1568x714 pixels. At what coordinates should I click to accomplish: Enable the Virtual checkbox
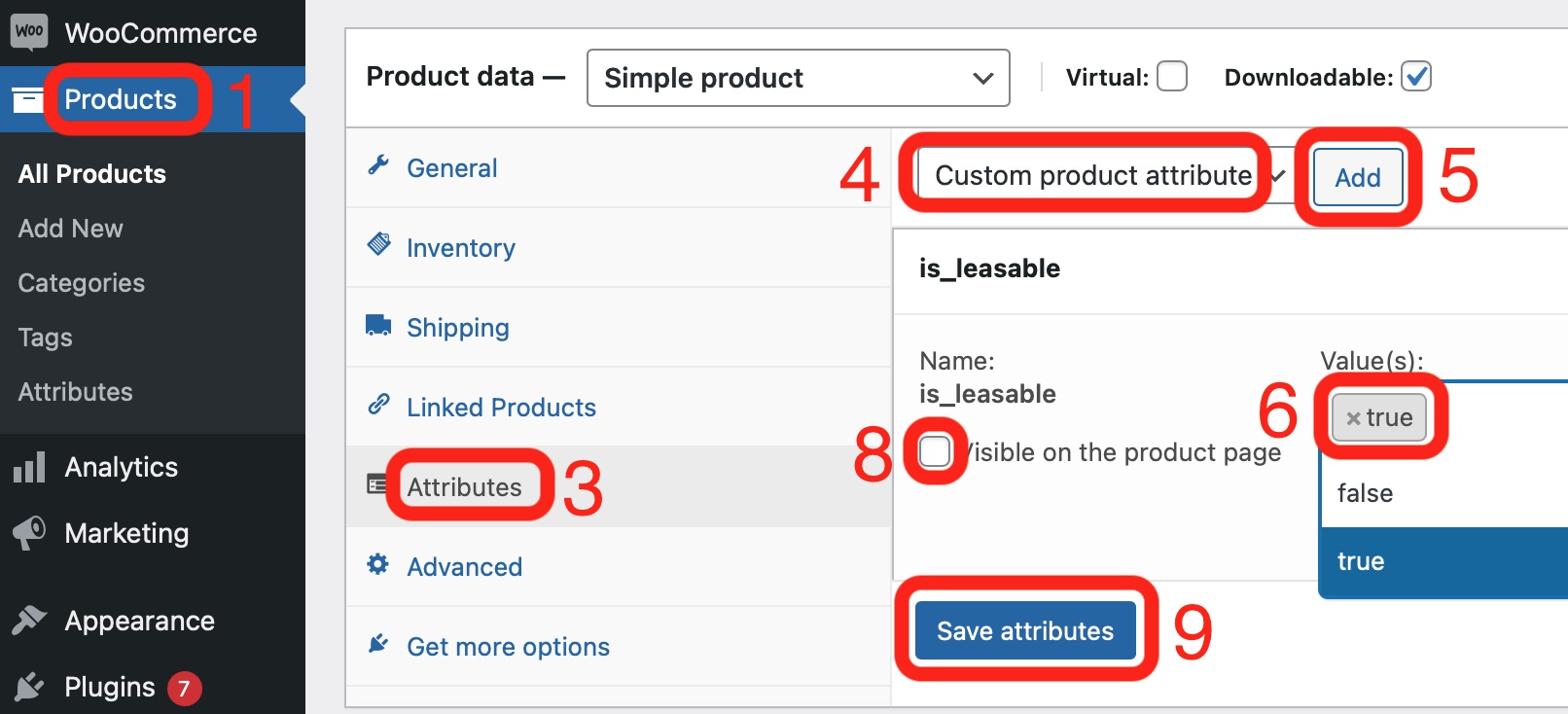tap(1171, 77)
